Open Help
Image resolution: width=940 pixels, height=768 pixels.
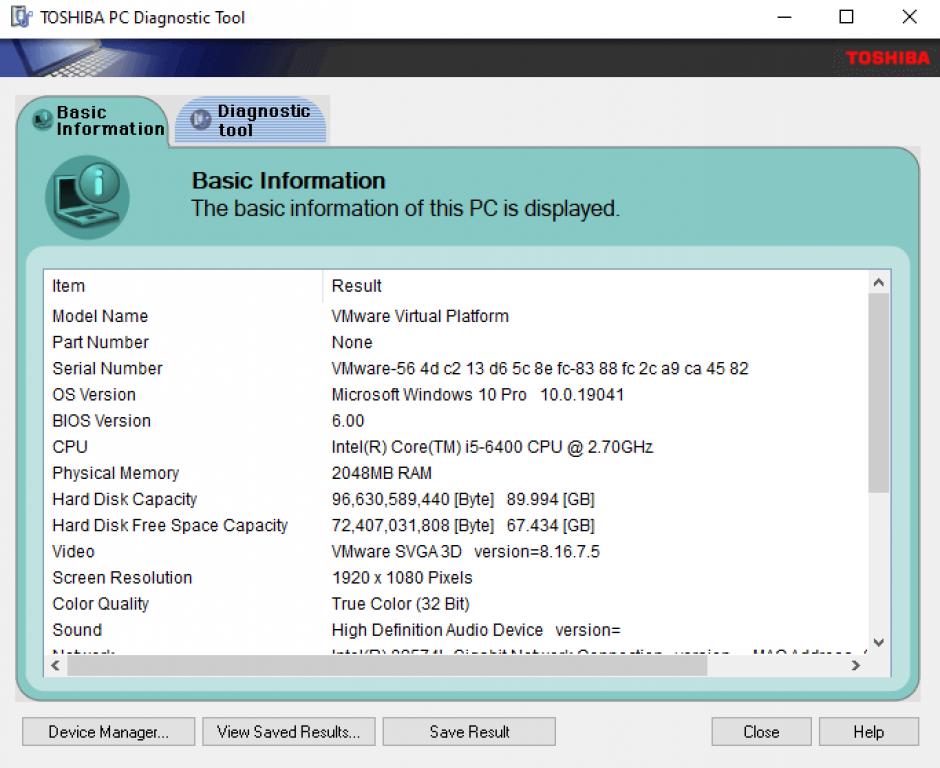point(869,731)
